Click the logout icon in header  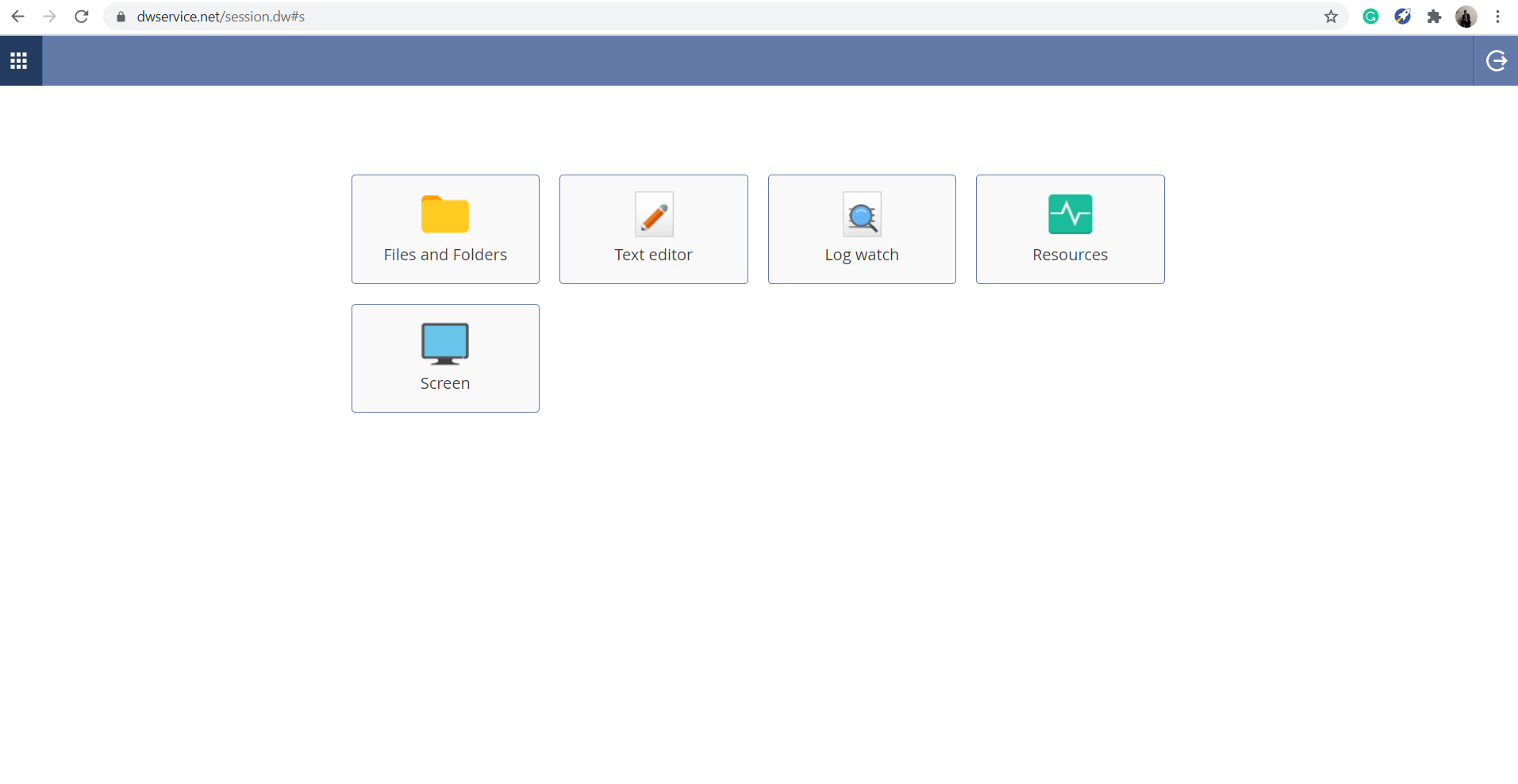(1496, 60)
